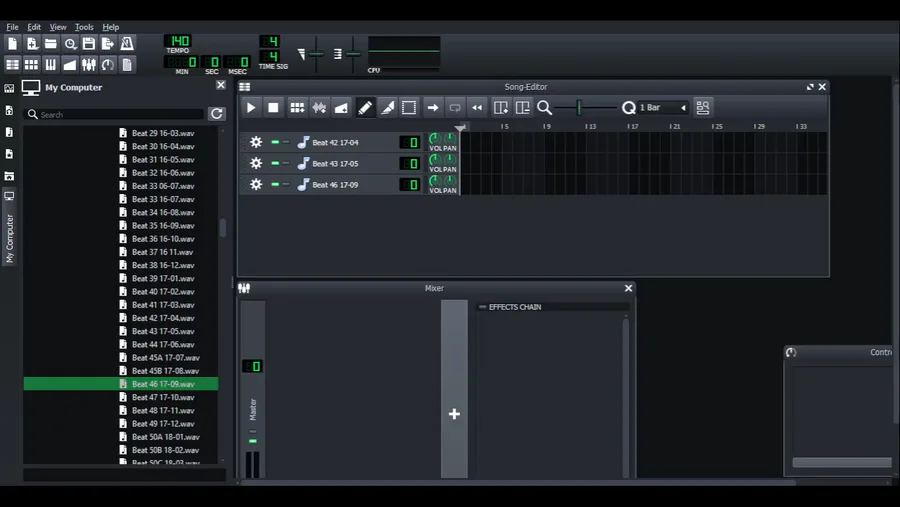Stop playback in Song-Editor
The height and width of the screenshot is (507, 900).
tap(273, 107)
